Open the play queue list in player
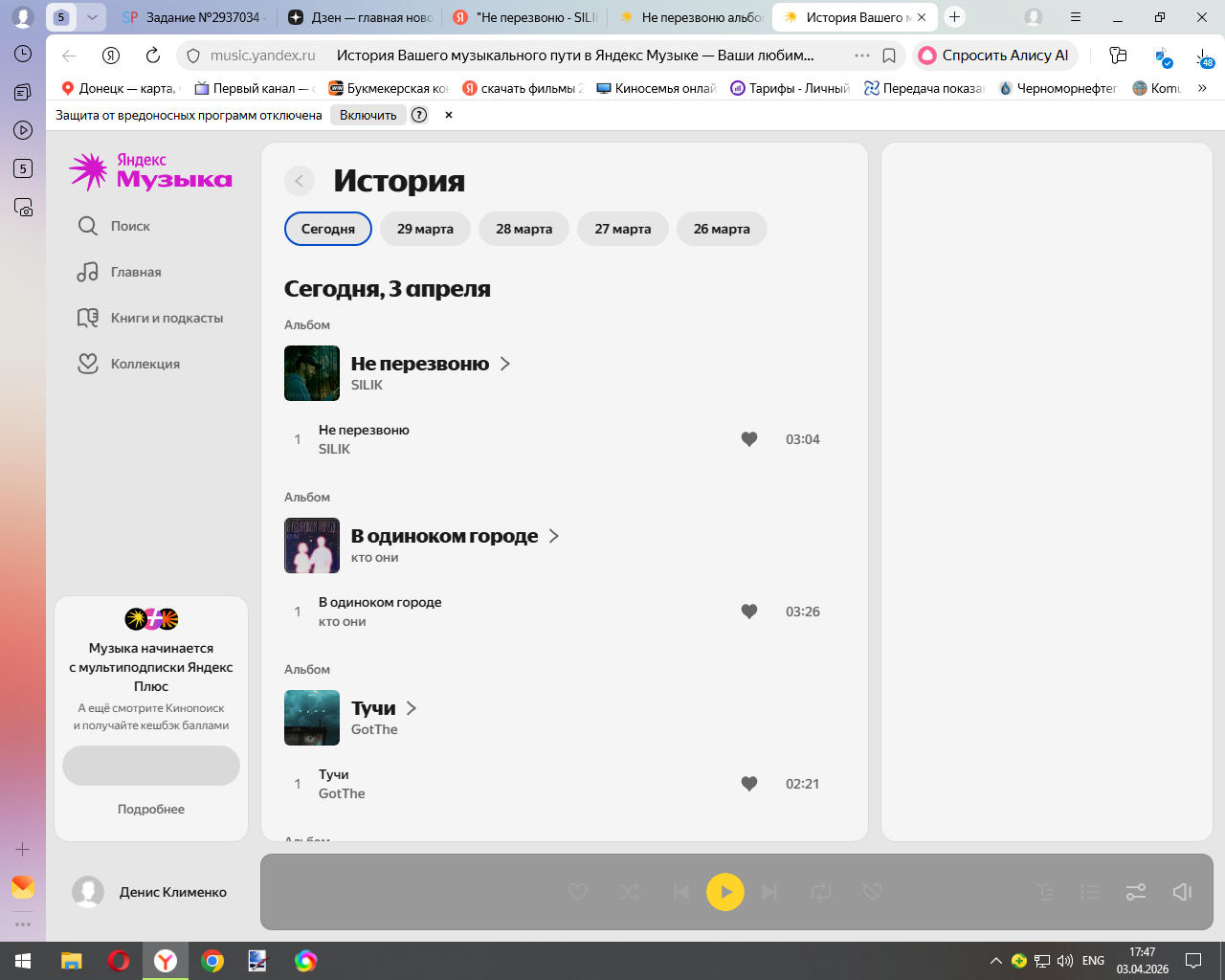 1090,892
